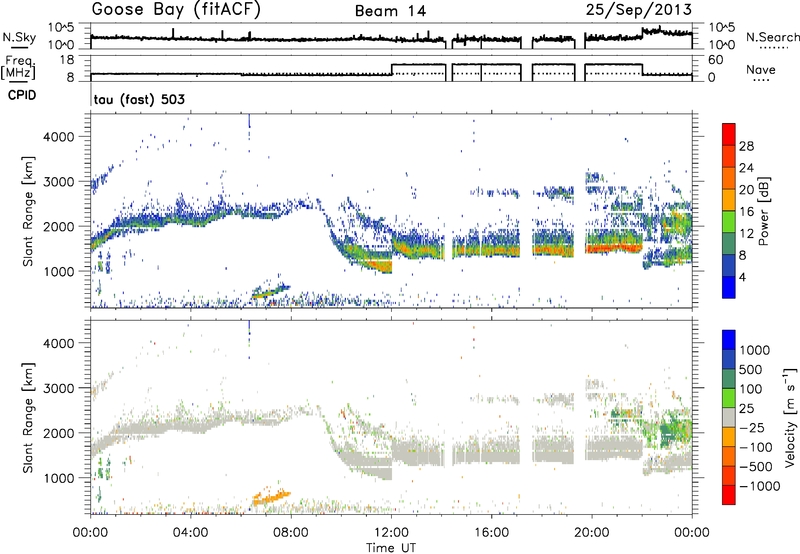Click the 'N.Search' legend label
800x554 pixels.
[x=772, y=37]
